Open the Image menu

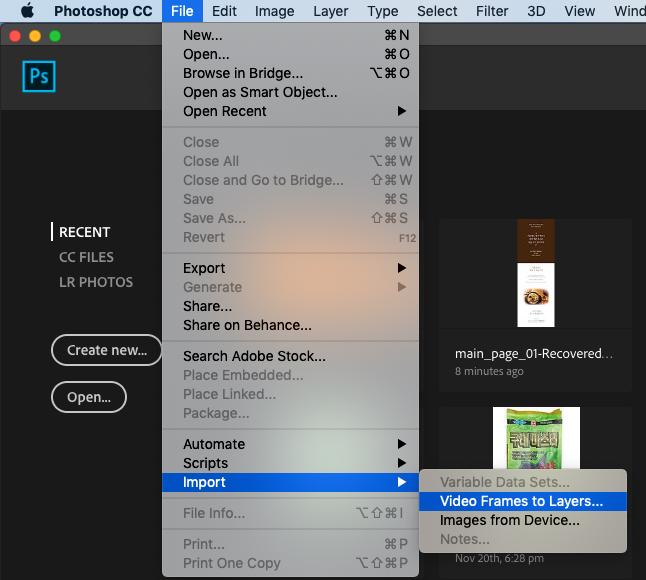[274, 11]
